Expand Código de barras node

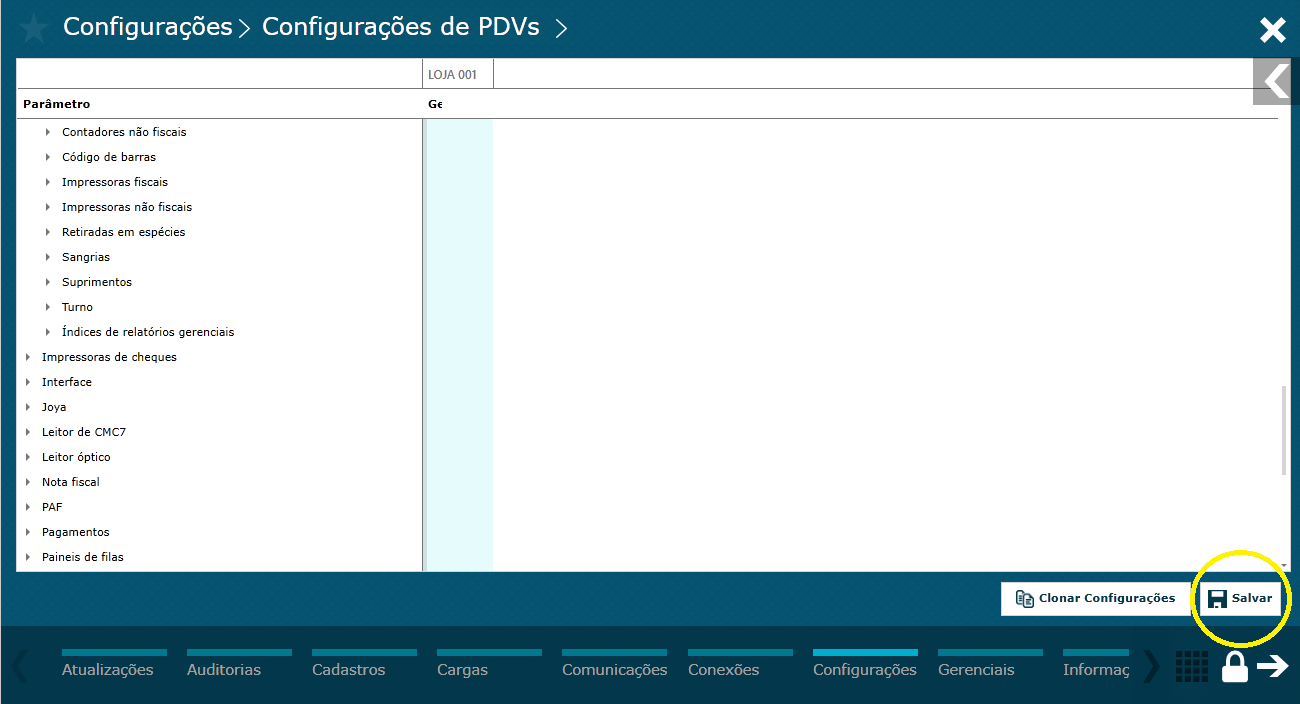(x=47, y=157)
